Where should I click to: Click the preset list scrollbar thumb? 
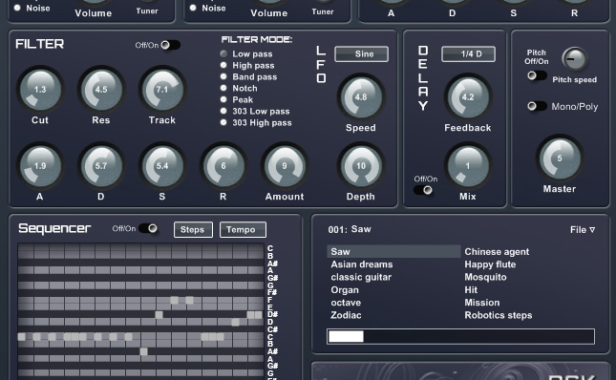point(346,337)
